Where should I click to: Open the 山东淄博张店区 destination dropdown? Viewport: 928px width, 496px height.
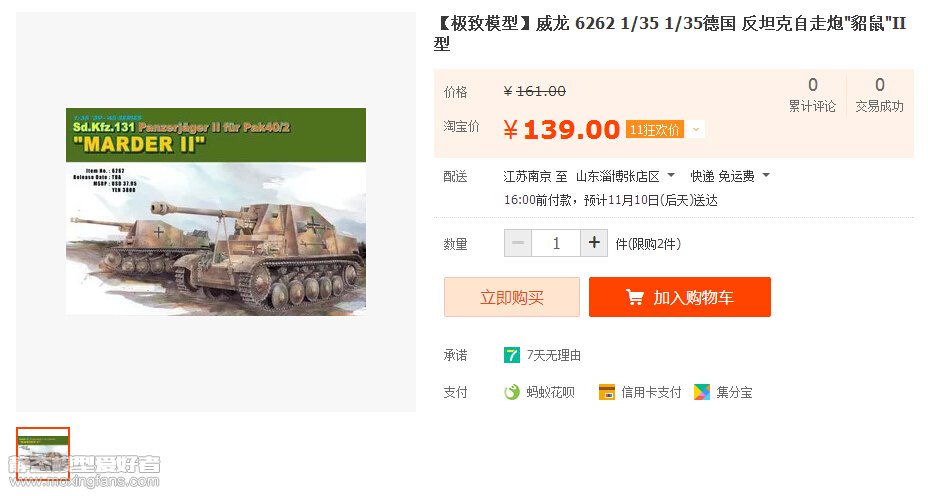625,176
